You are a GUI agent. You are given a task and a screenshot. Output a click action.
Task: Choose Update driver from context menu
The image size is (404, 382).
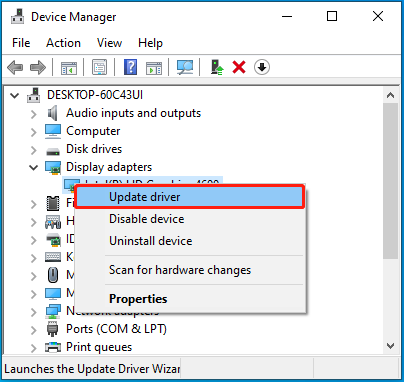(190, 197)
